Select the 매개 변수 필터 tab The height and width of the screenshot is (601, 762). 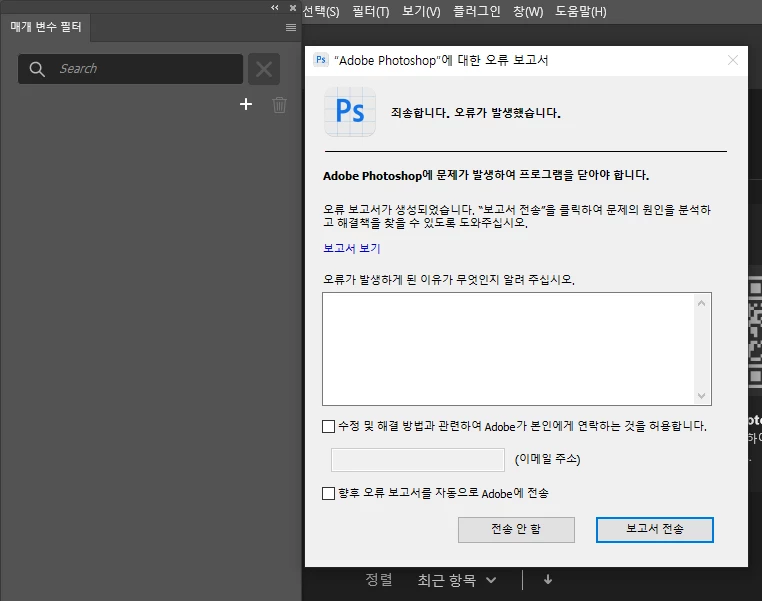46,27
